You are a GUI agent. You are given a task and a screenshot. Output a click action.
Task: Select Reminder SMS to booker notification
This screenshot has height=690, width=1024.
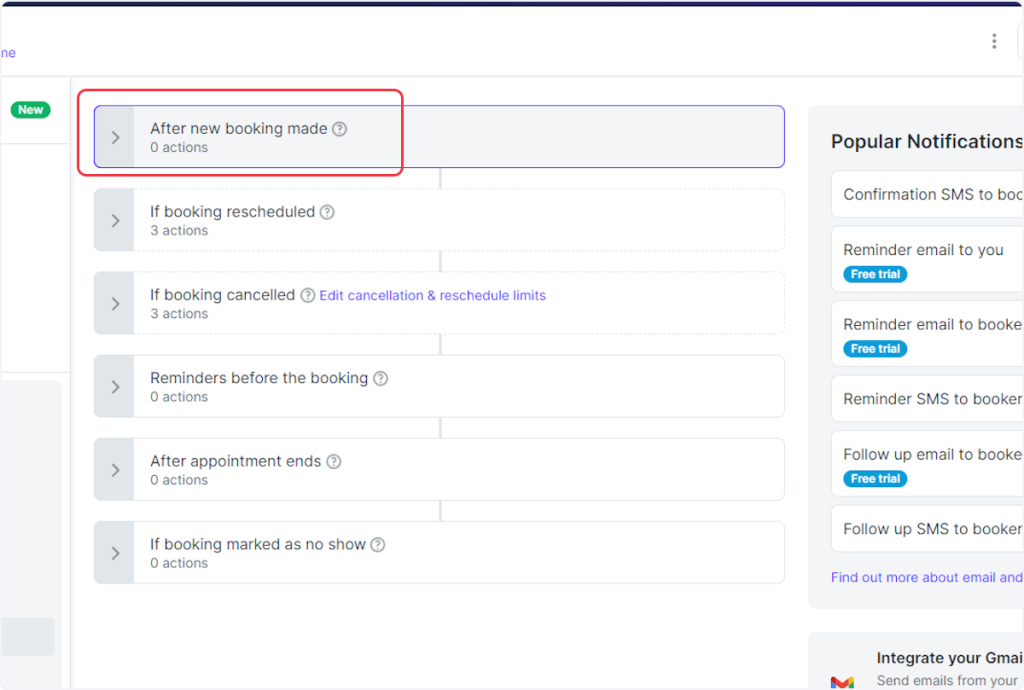[930, 398]
